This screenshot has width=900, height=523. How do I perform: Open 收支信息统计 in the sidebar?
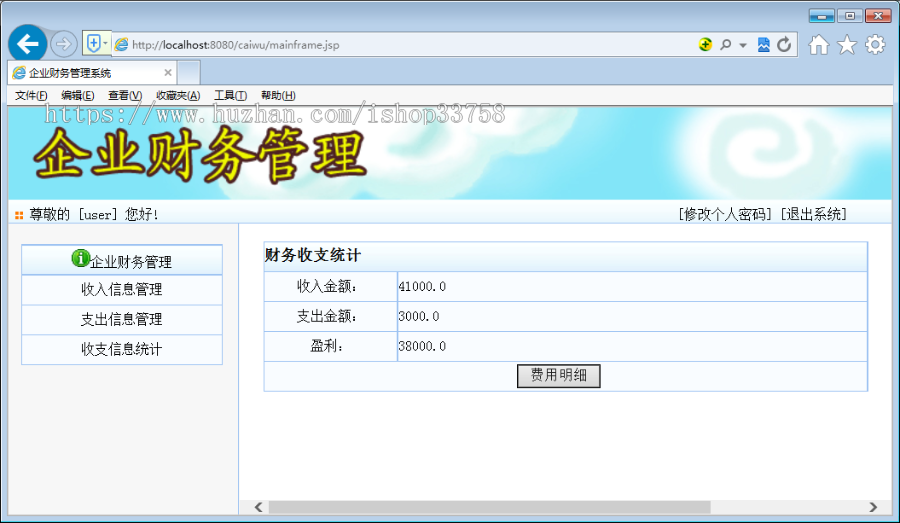point(122,349)
